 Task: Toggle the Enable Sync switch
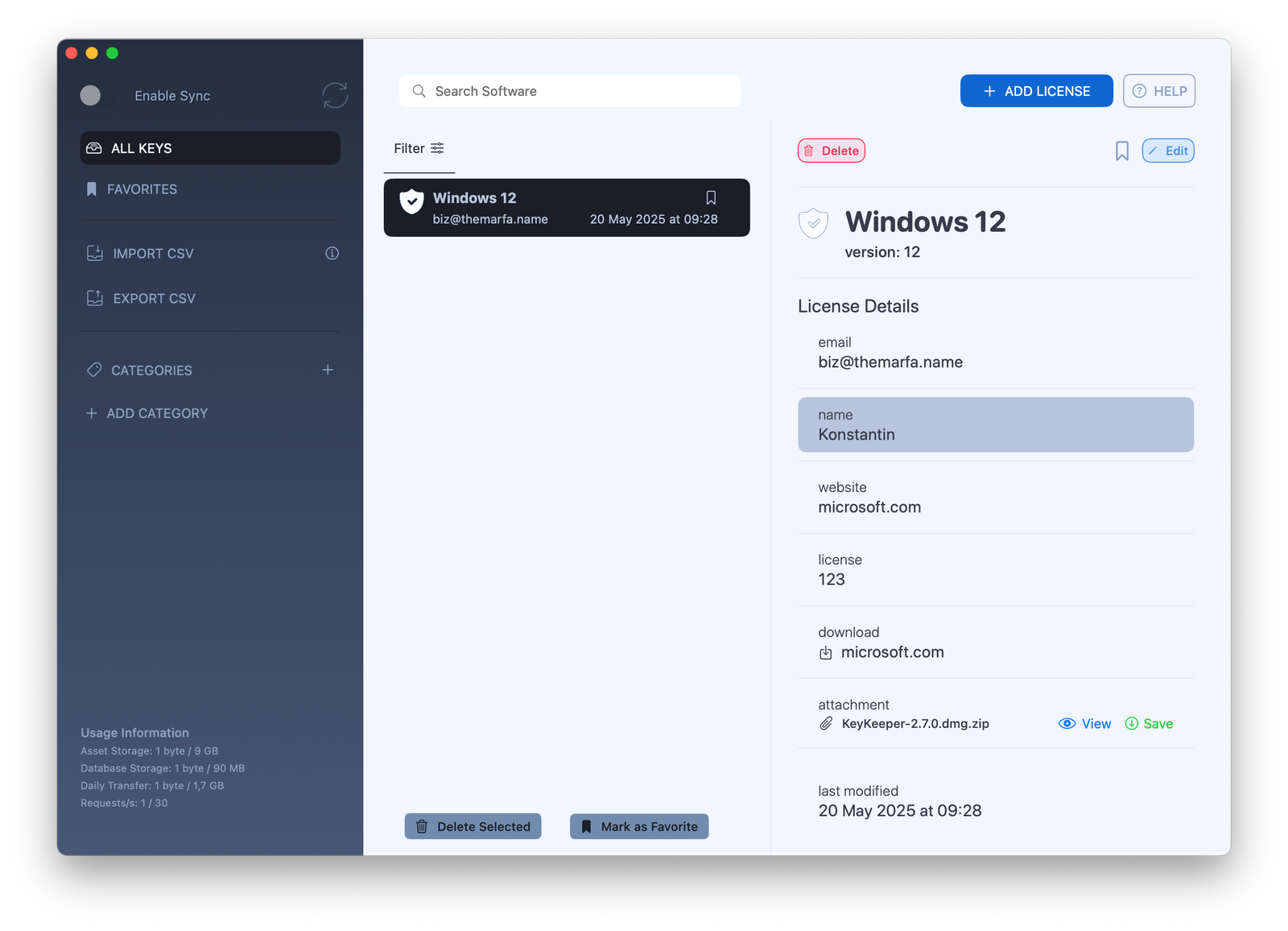91,95
